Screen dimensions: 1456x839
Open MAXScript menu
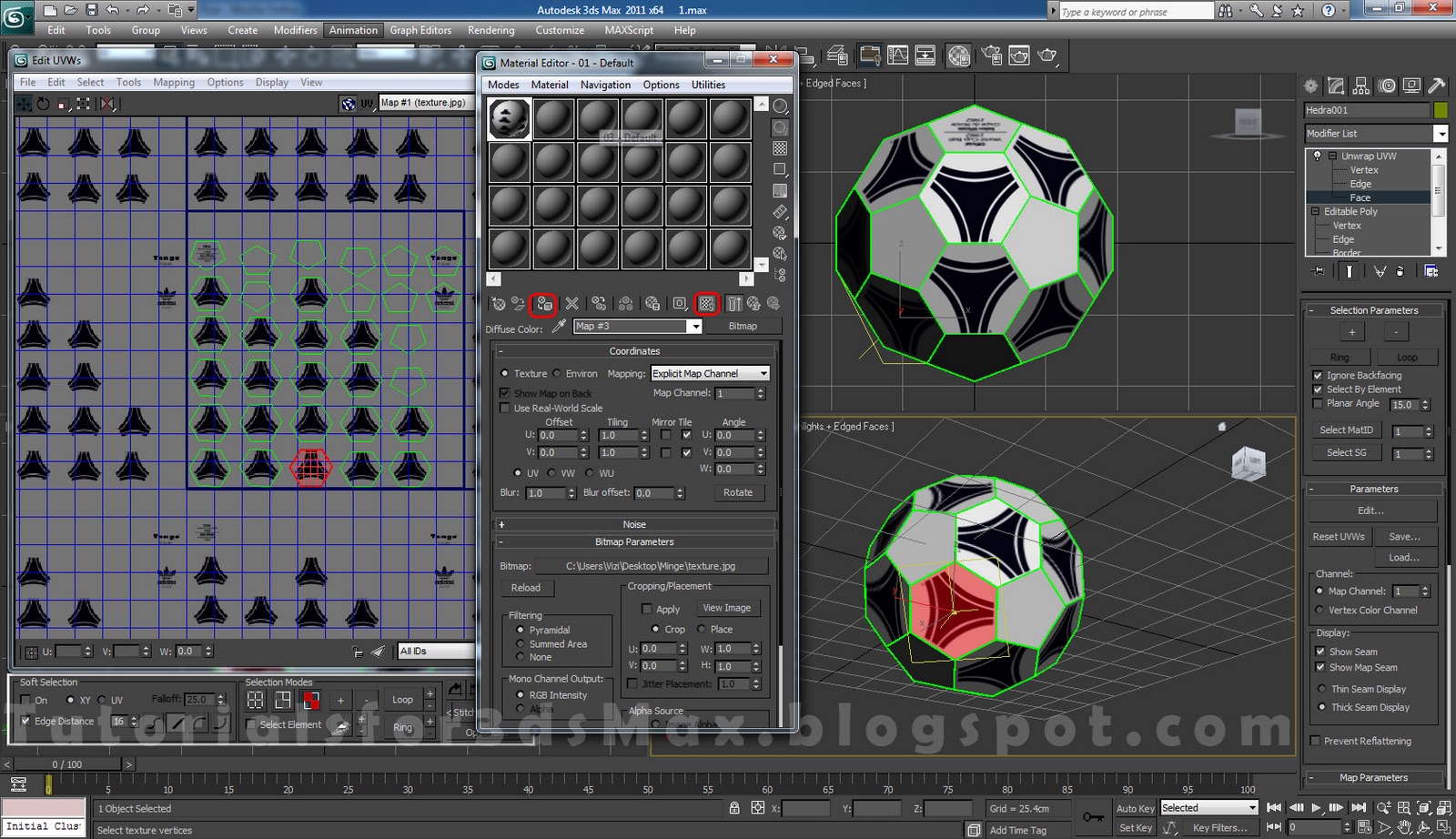pyautogui.click(x=629, y=30)
